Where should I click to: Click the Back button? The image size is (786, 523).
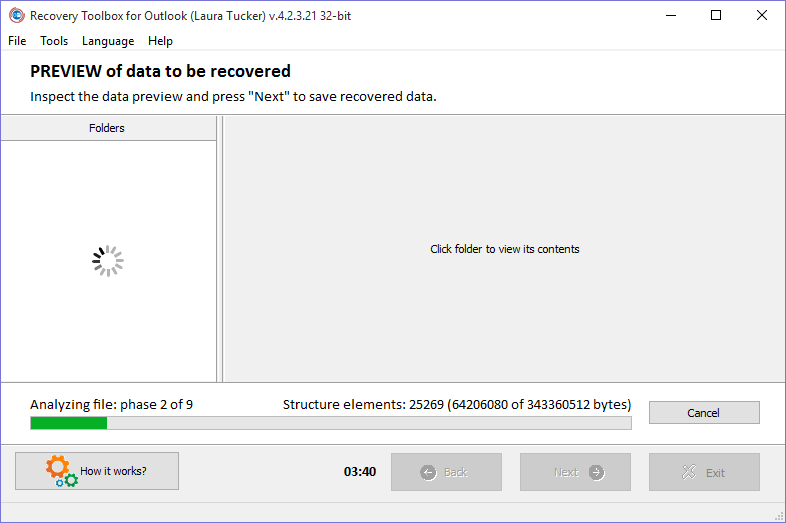pos(446,472)
